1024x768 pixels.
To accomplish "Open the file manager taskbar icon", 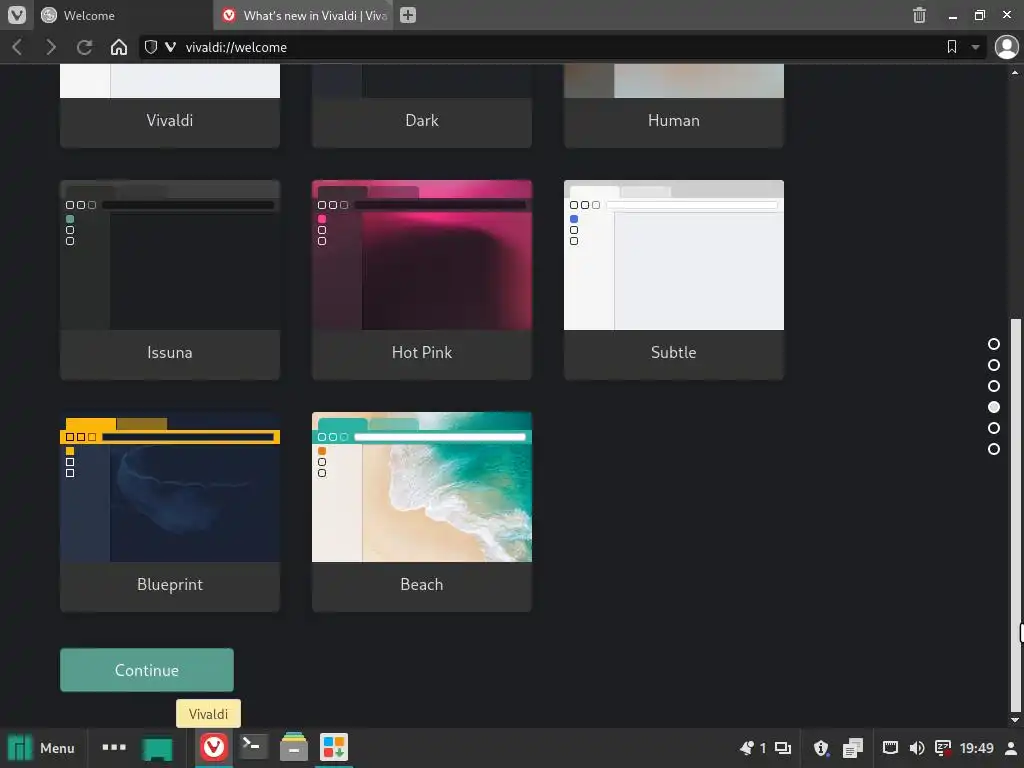I will 294,747.
